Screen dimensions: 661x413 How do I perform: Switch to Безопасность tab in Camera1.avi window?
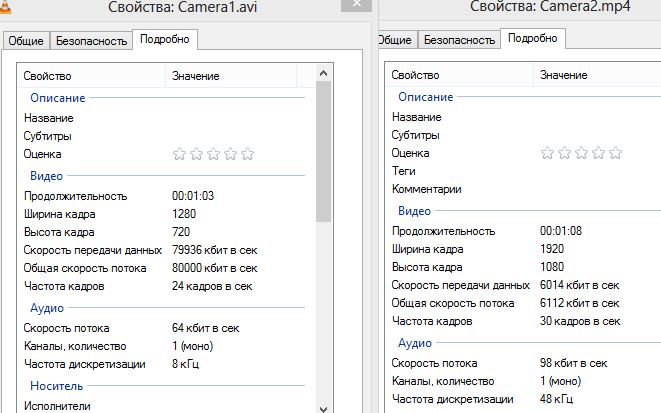(x=89, y=41)
